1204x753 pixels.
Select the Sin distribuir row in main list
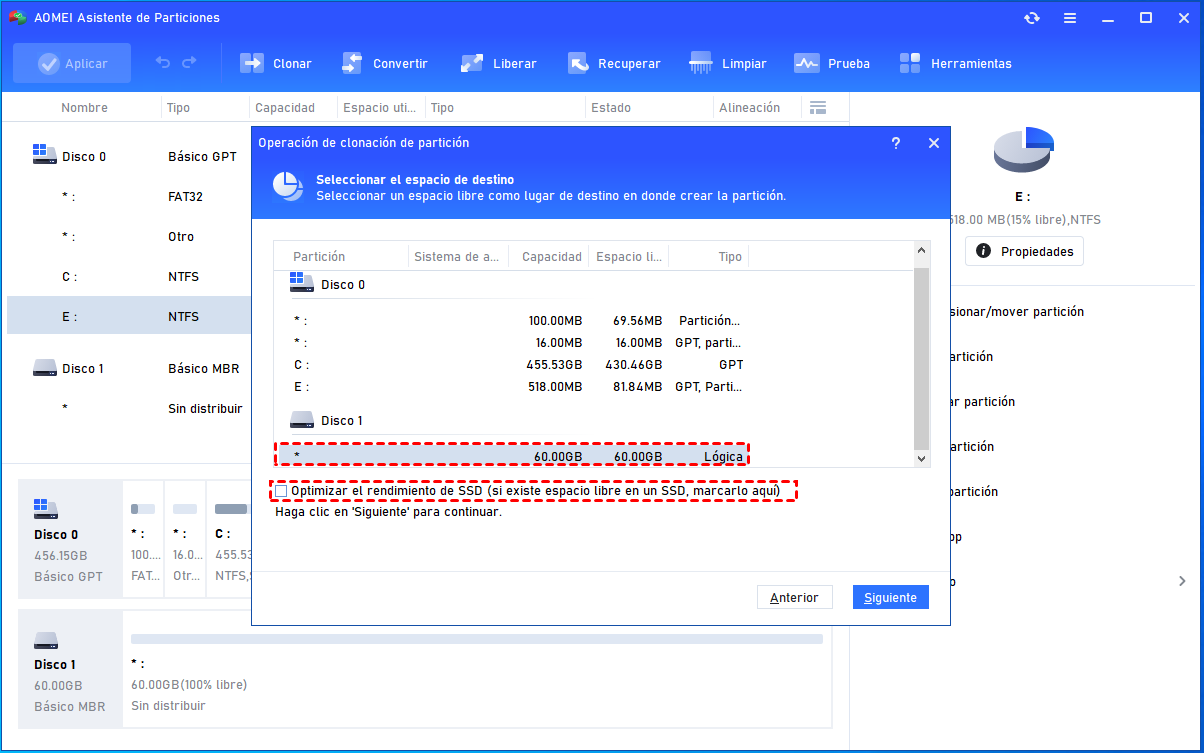point(128,408)
